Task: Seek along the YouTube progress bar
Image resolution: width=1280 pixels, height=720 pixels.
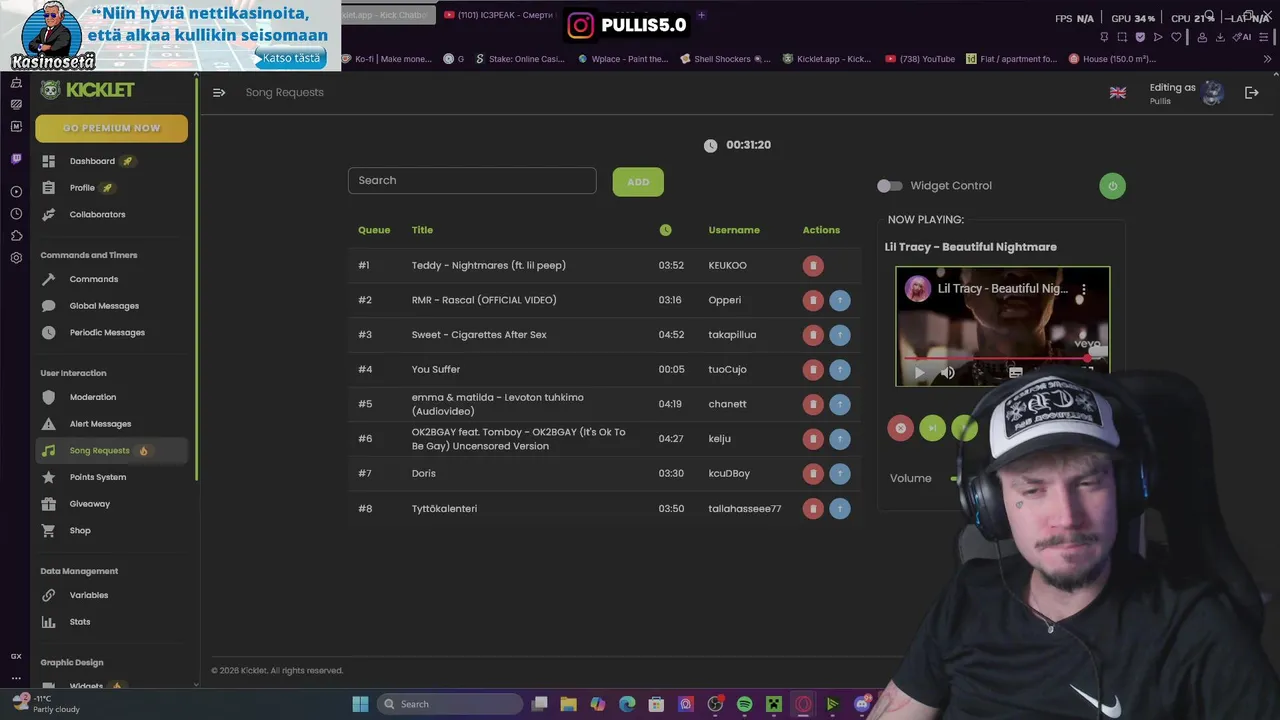Action: [x=1002, y=357]
